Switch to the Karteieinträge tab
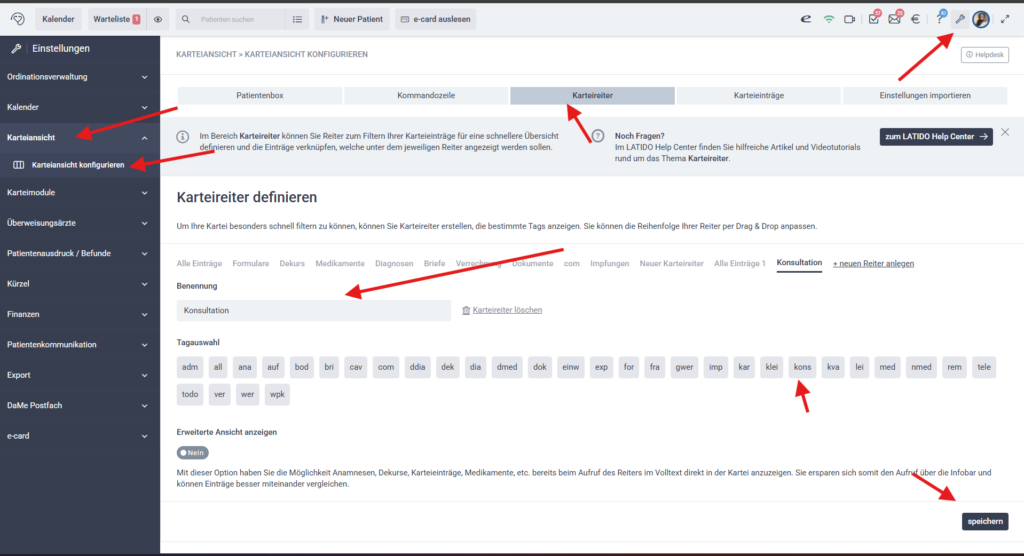 tap(757, 96)
